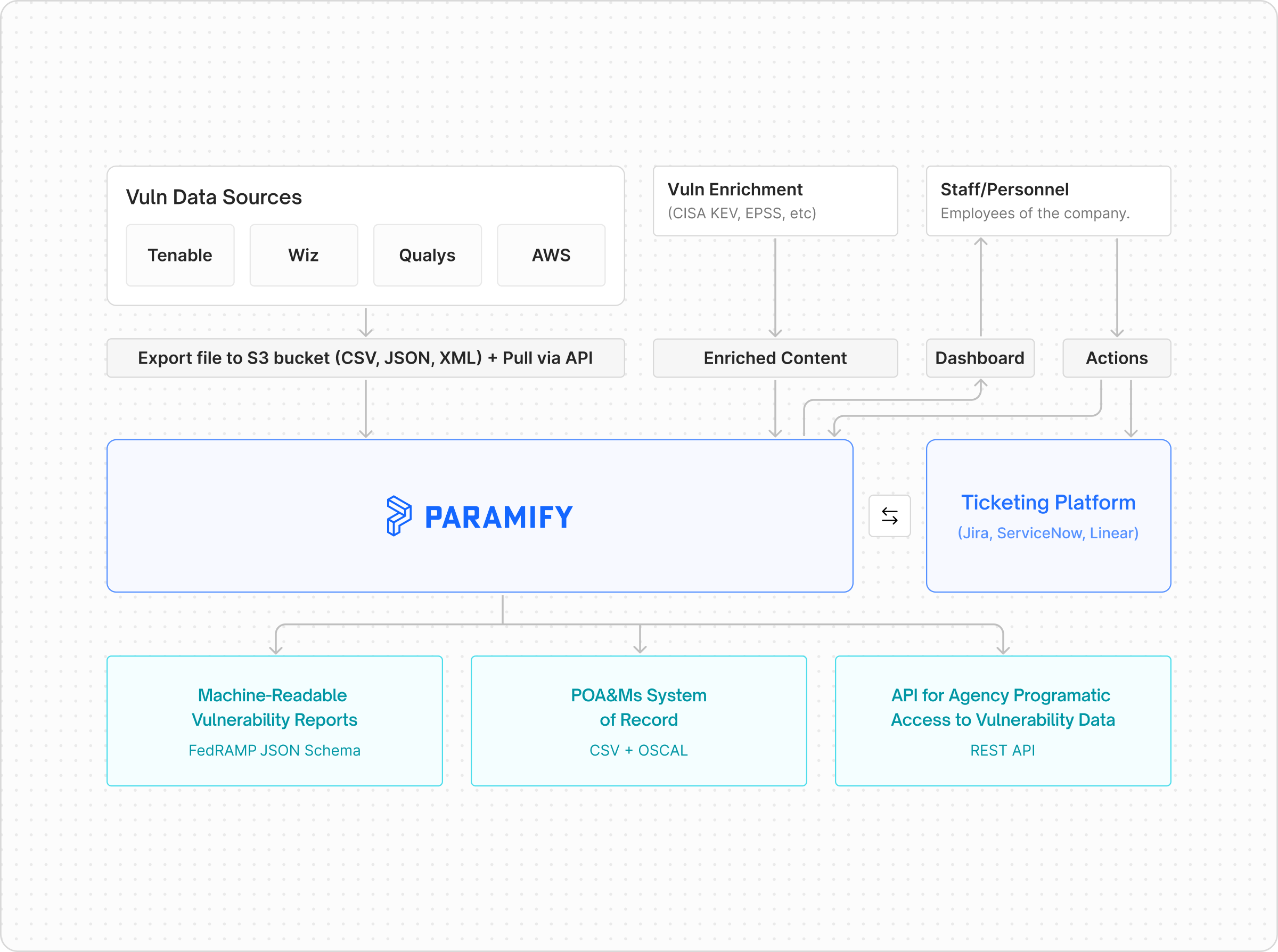Choose the Qualys data source box
The height and width of the screenshot is (952, 1278).
428,255
